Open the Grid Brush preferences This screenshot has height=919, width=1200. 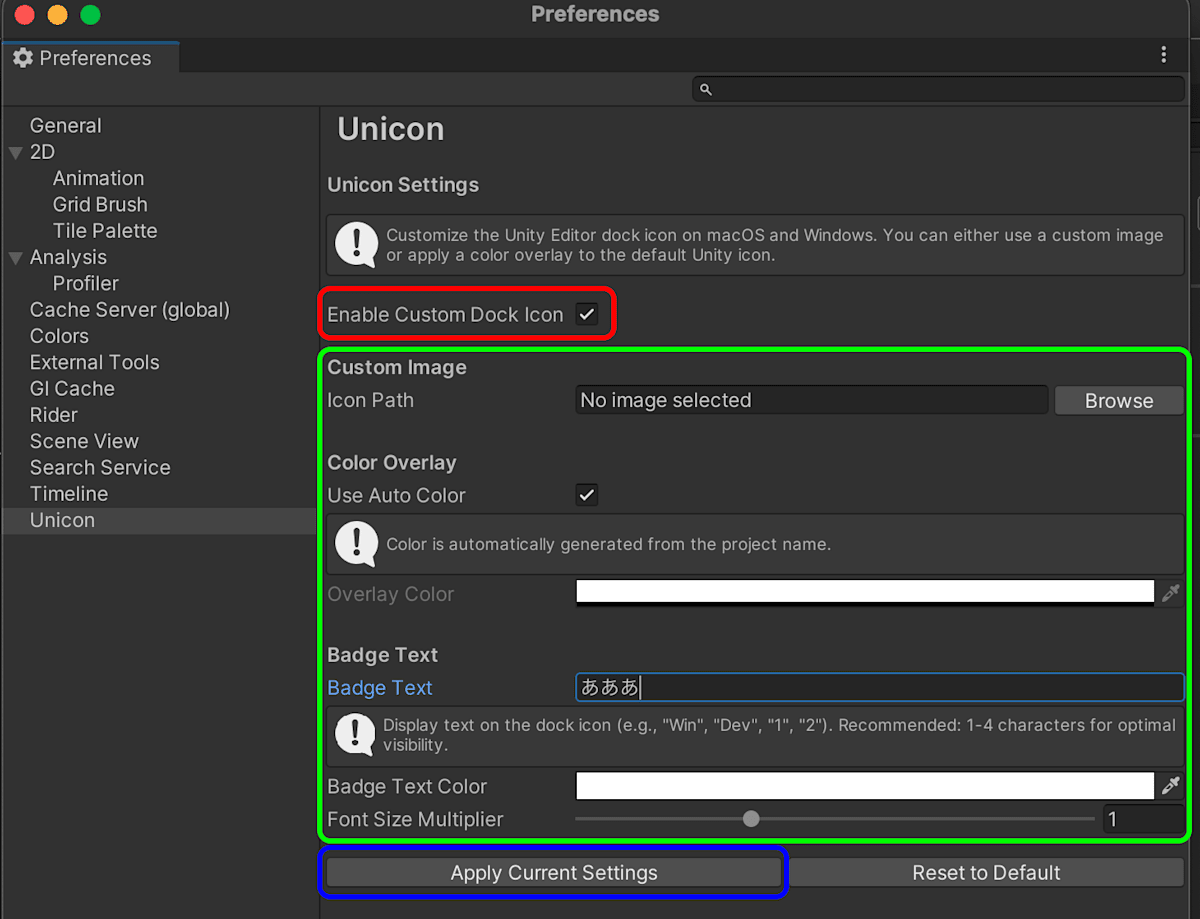[x=100, y=204]
